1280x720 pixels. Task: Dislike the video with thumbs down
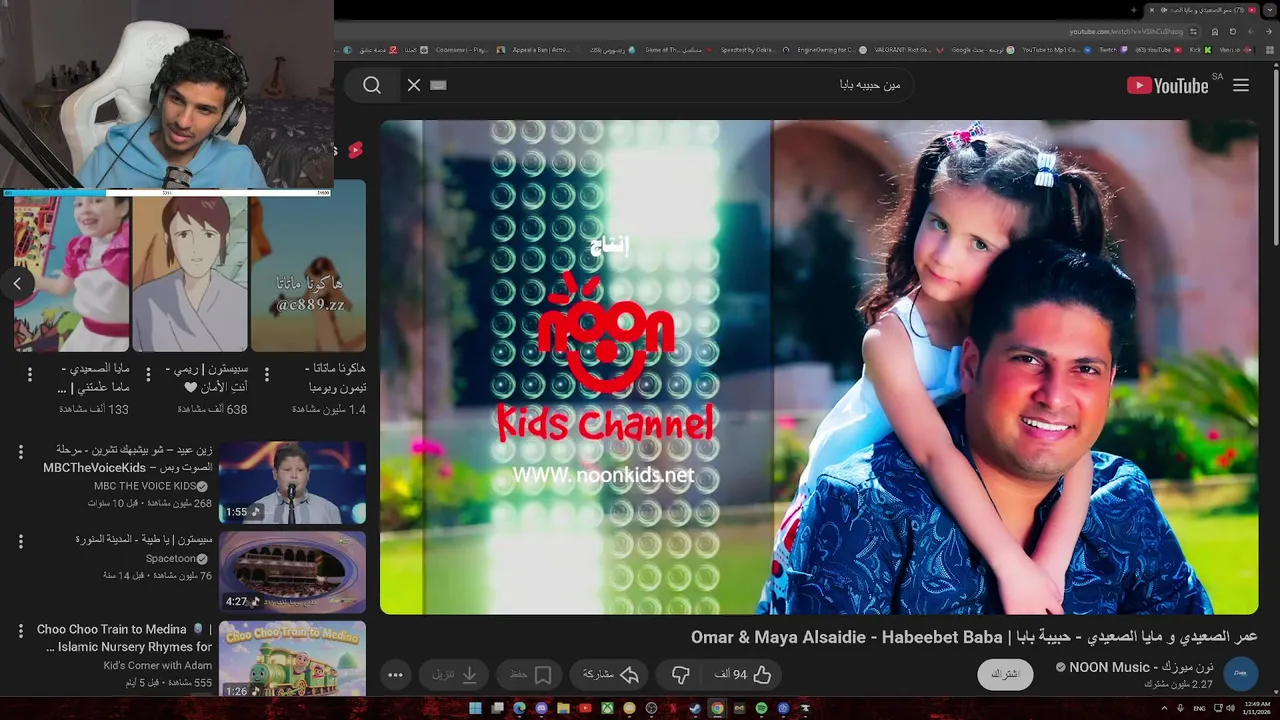tap(681, 675)
